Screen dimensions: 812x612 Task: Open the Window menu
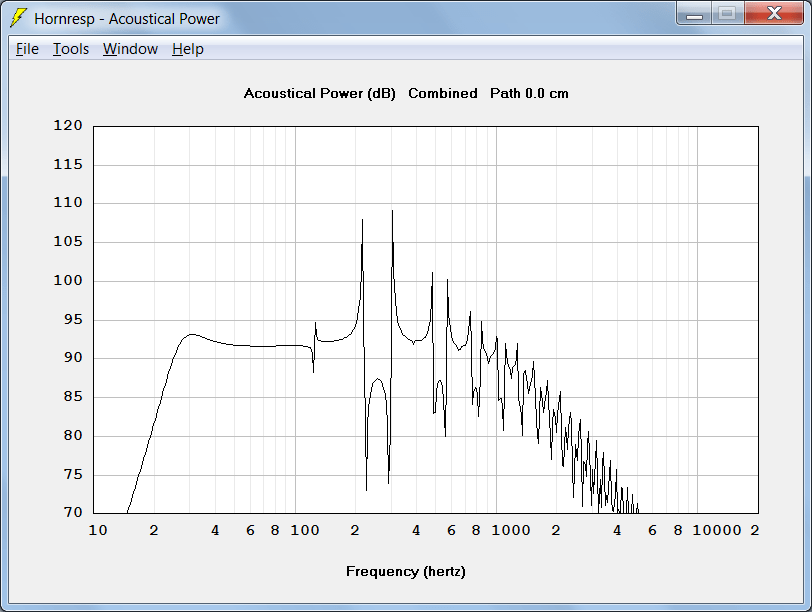130,49
